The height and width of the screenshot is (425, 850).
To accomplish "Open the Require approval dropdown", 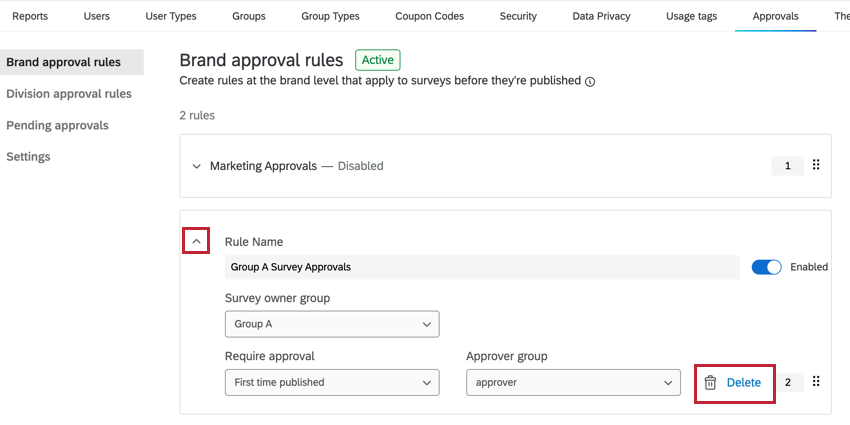I will point(332,382).
